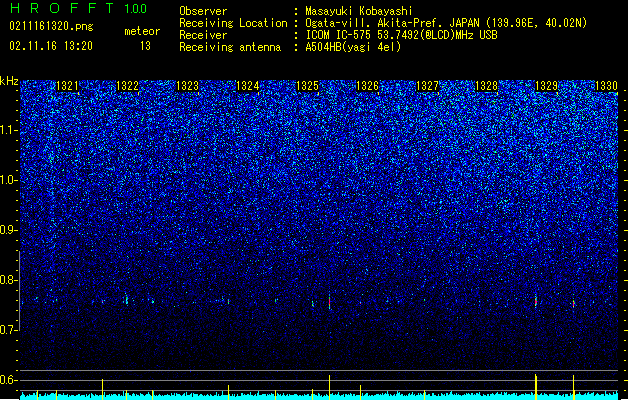
Task: Click the 1329 time axis label
Action: (547, 86)
